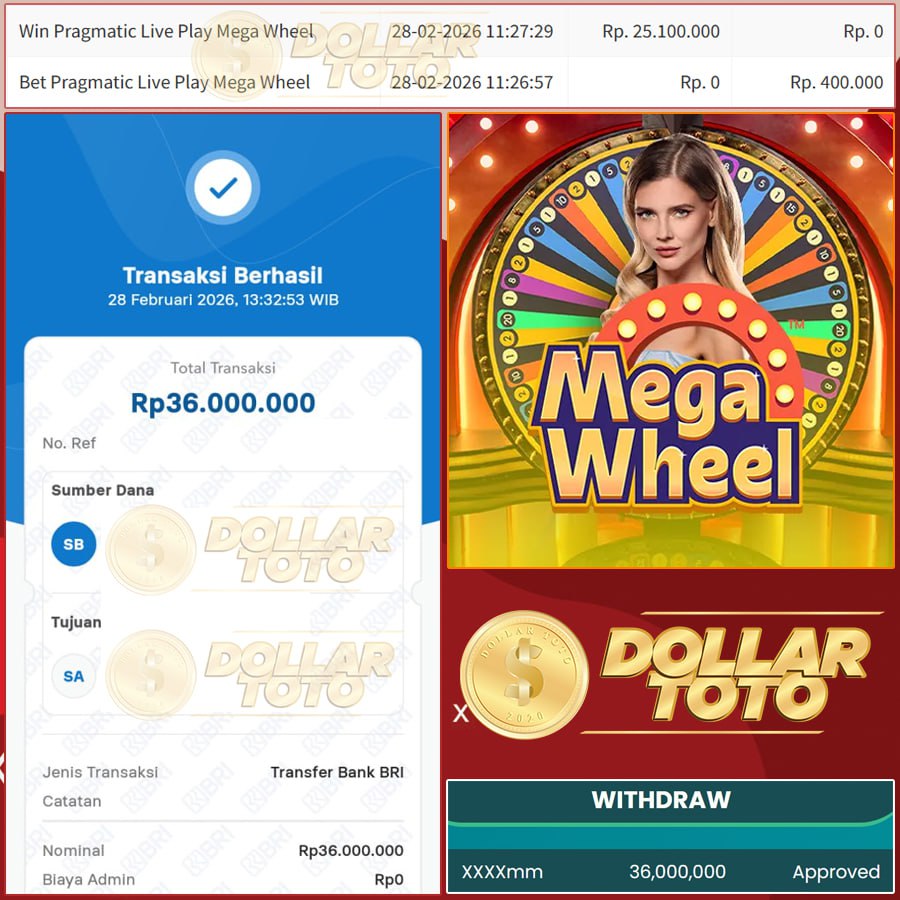Click the coin watermark beside Sumber Dana
This screenshot has height=900, width=900.
click(x=151, y=549)
